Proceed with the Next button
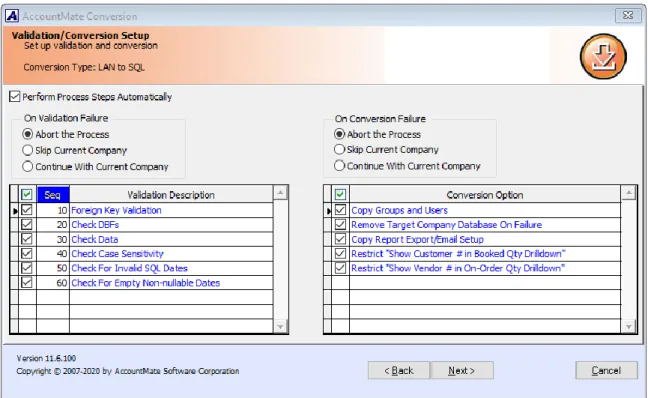648x398 pixels. [x=462, y=370]
